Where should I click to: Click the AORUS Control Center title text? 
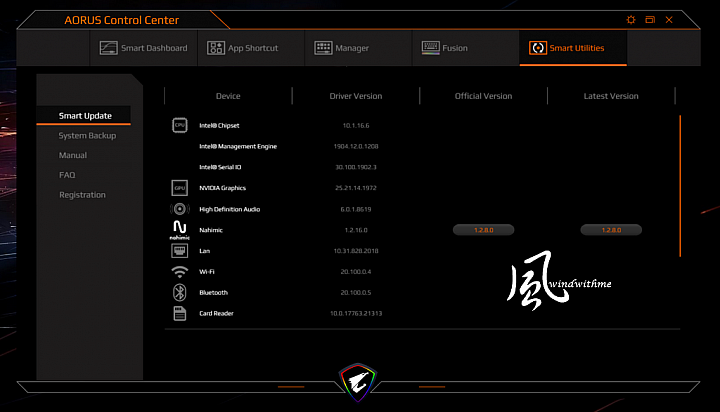pos(121,20)
